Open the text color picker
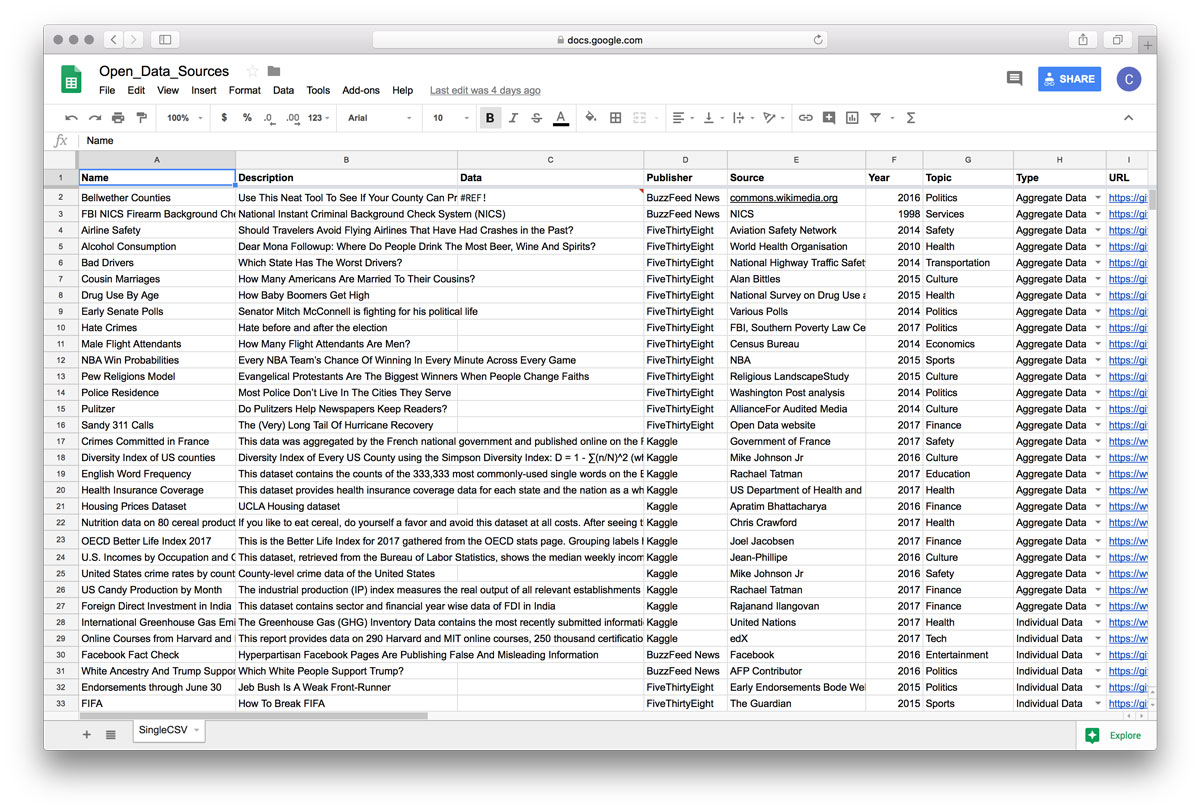This screenshot has height=812, width=1200. (561, 118)
